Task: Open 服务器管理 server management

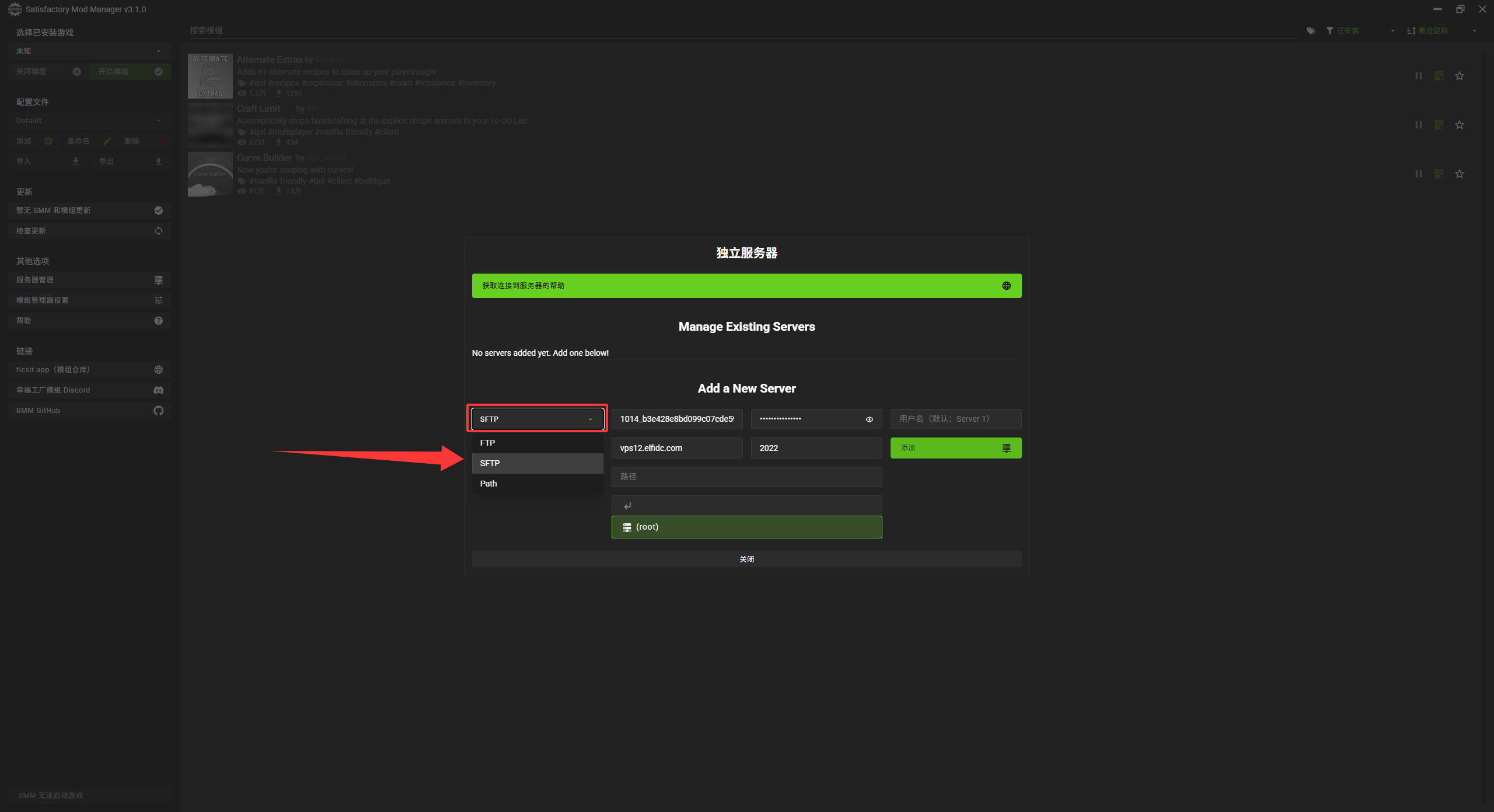Action: [89, 280]
